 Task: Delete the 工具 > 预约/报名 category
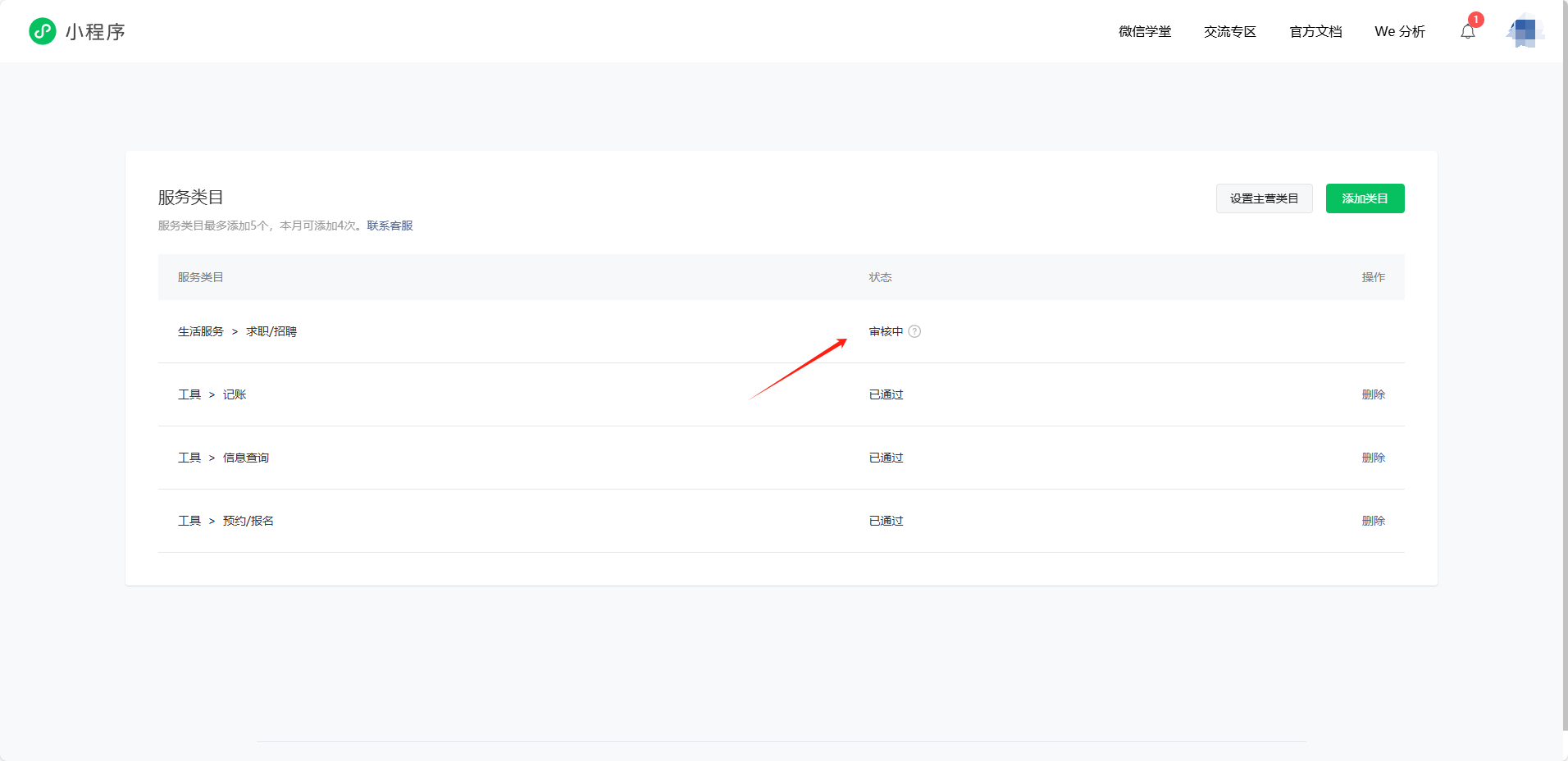[1373, 521]
